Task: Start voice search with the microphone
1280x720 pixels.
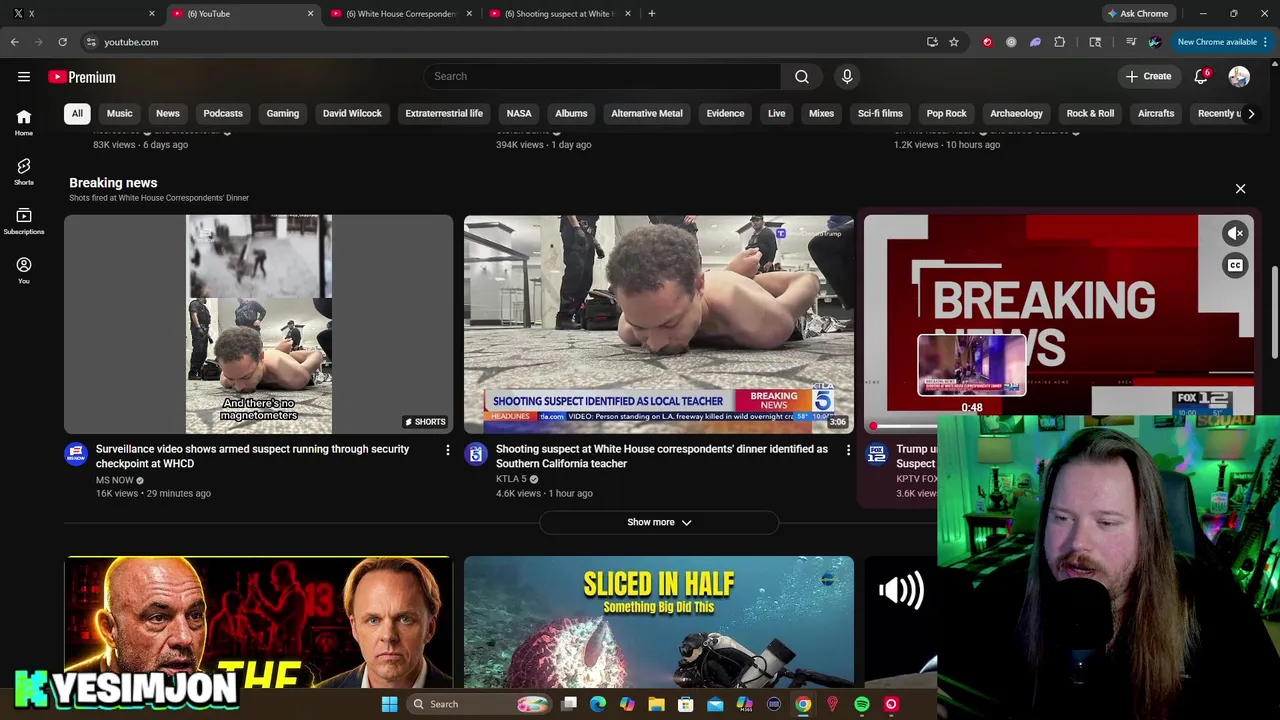Action: coord(847,76)
